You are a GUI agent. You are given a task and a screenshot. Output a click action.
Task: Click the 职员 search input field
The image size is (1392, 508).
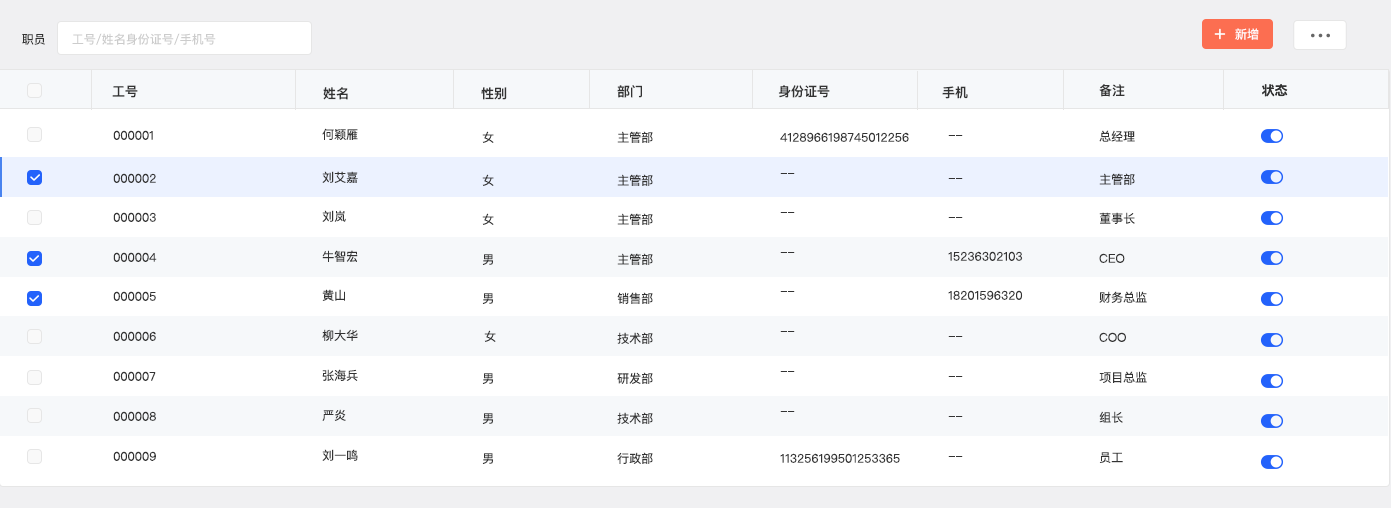coord(184,39)
